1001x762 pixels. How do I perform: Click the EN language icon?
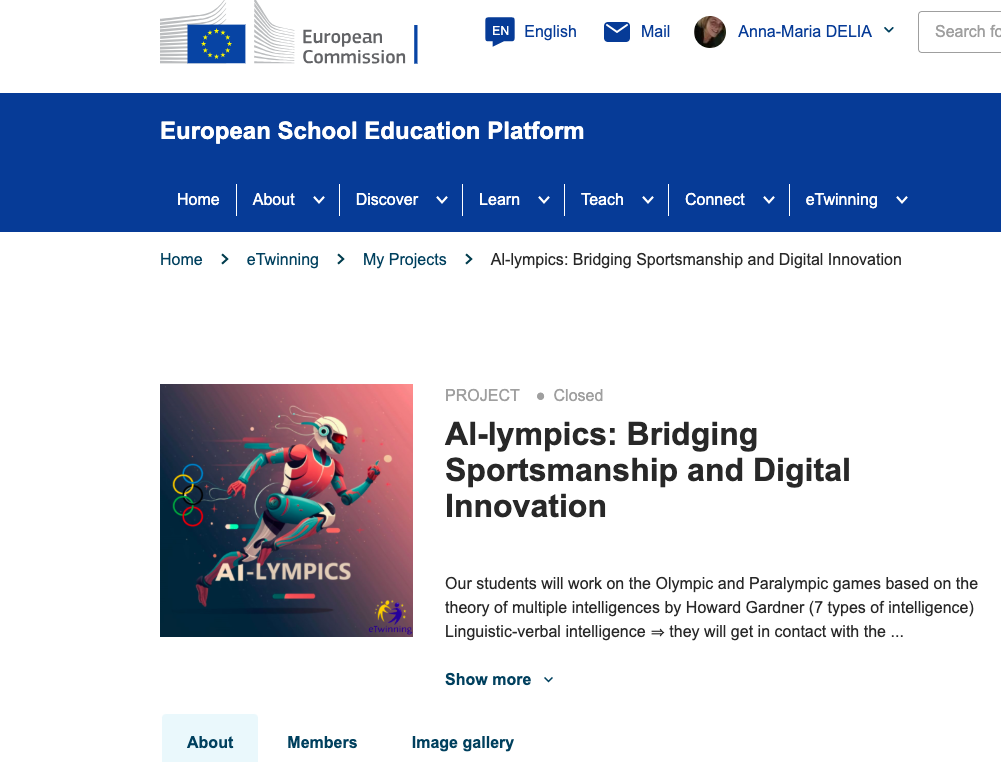(x=500, y=32)
